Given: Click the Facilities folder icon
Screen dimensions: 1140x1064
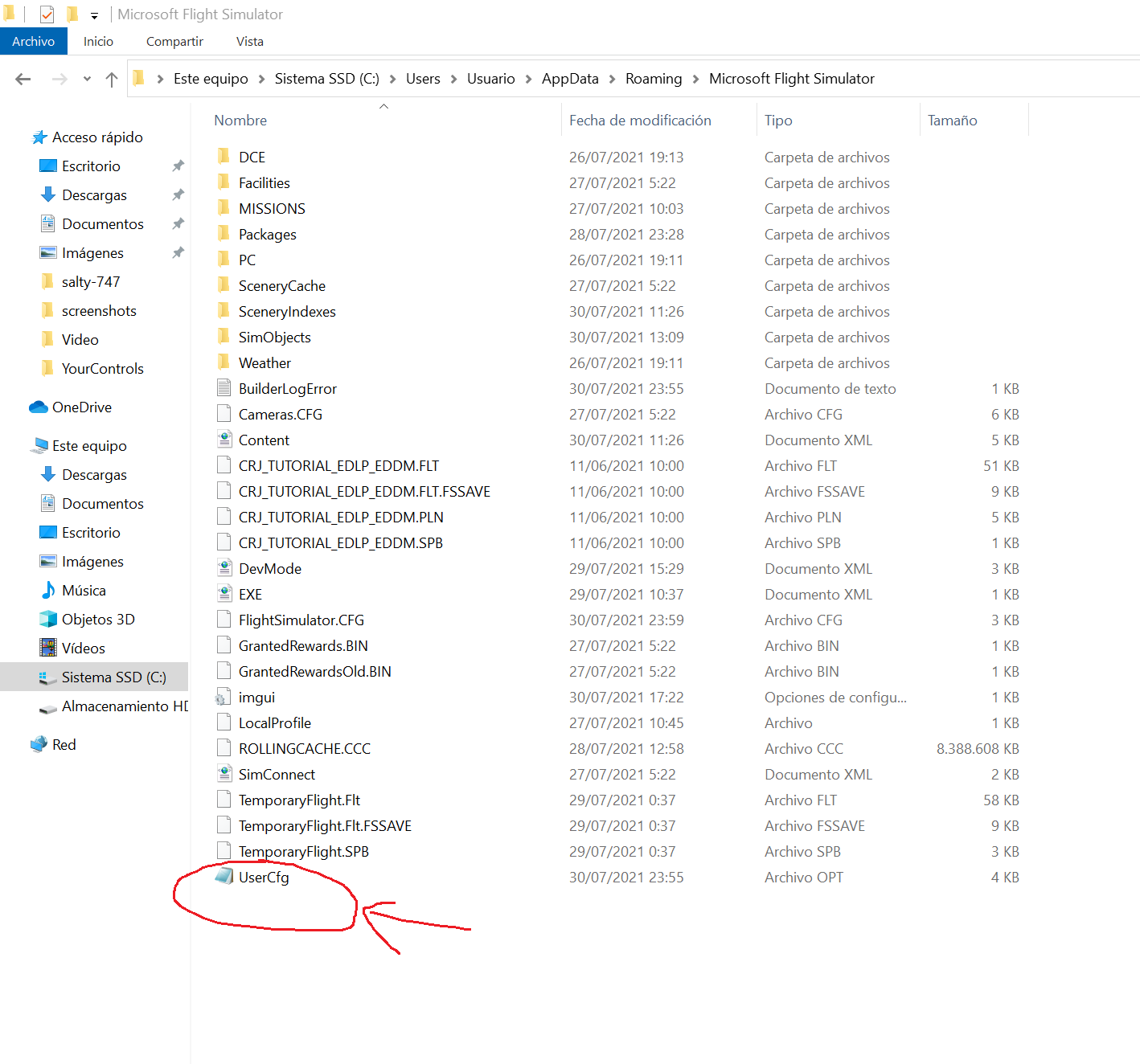Looking at the screenshot, I should tap(224, 182).
